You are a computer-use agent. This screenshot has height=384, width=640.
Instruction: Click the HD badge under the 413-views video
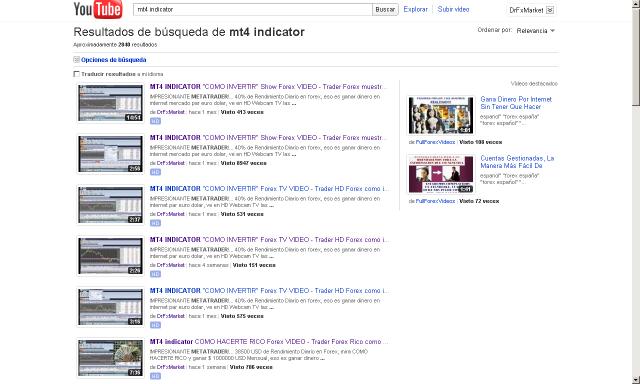(x=155, y=121)
